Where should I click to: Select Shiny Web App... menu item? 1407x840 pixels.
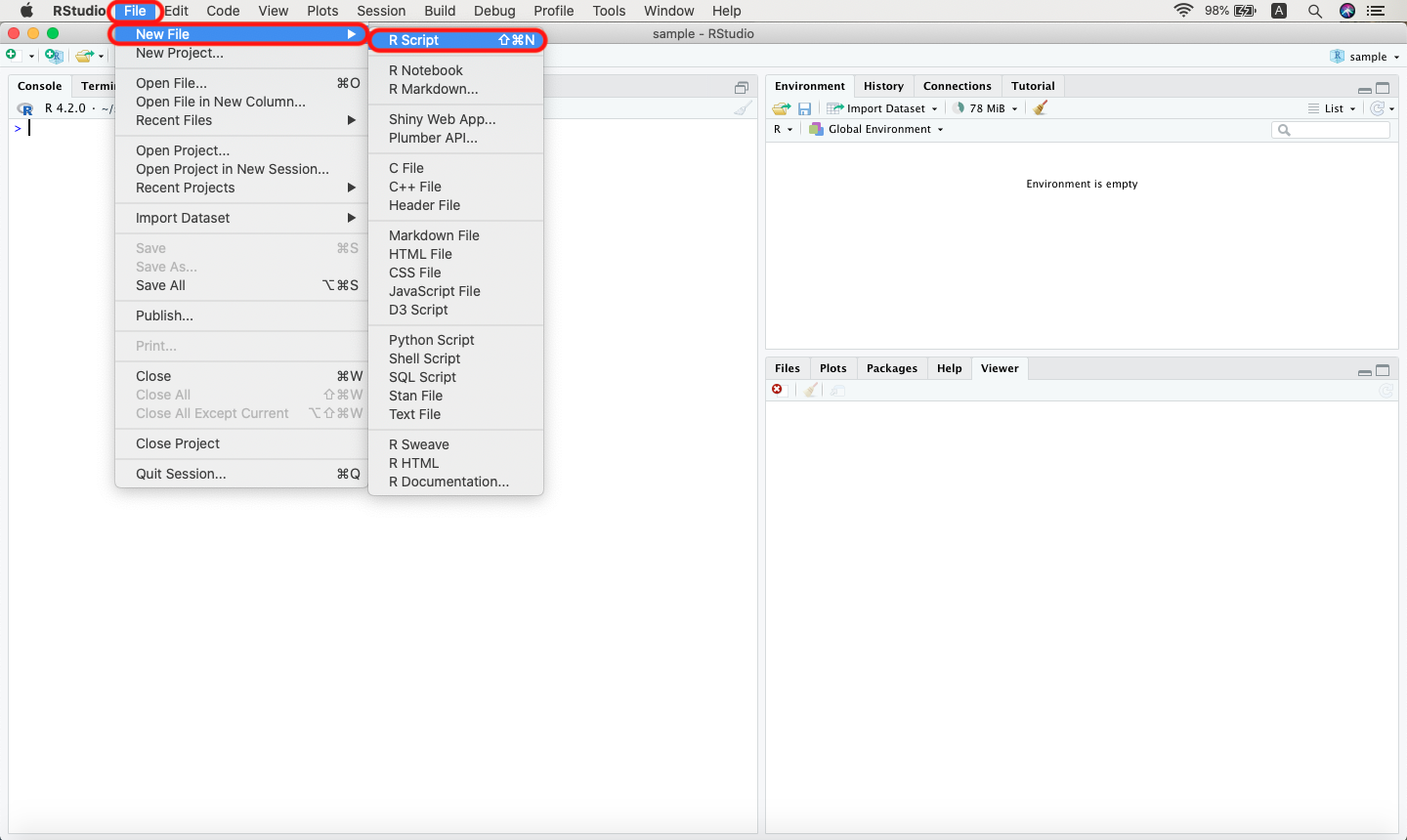pos(456,119)
